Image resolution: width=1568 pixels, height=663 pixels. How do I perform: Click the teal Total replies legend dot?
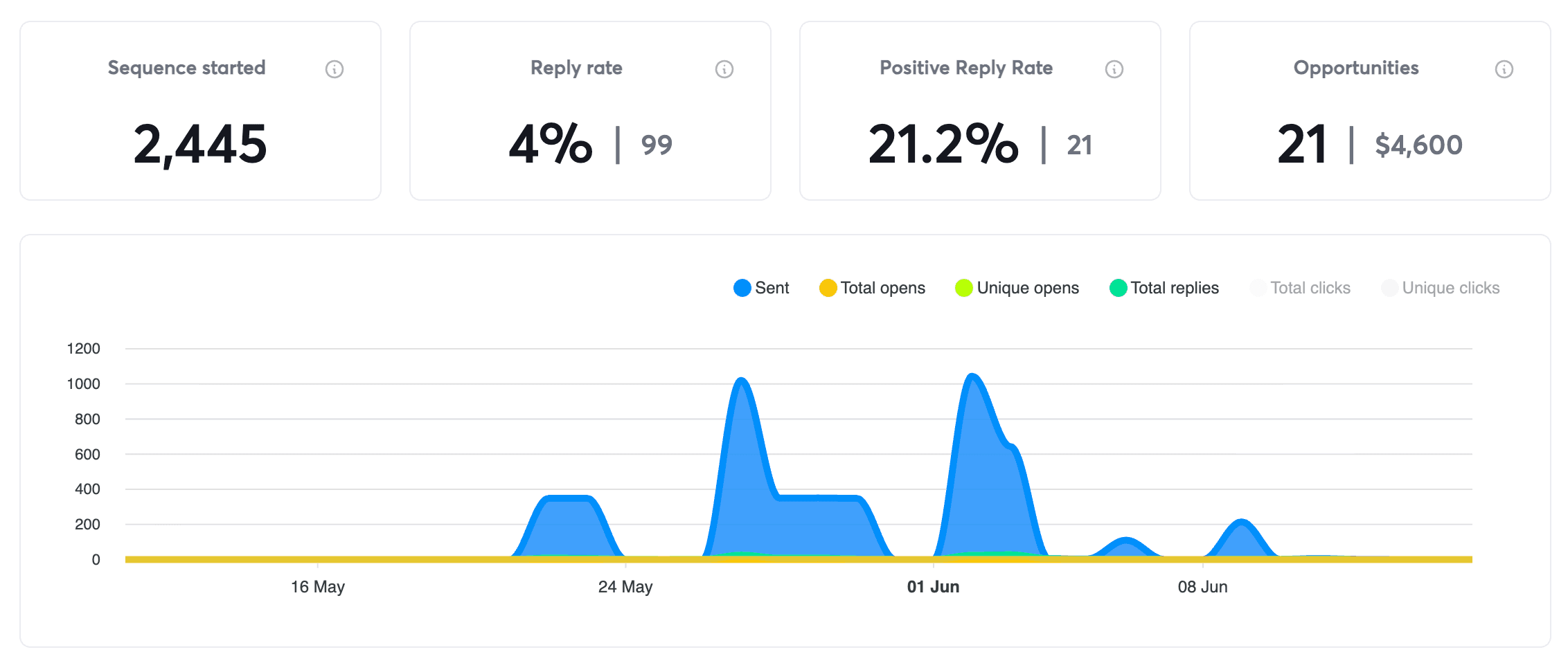tap(1117, 287)
